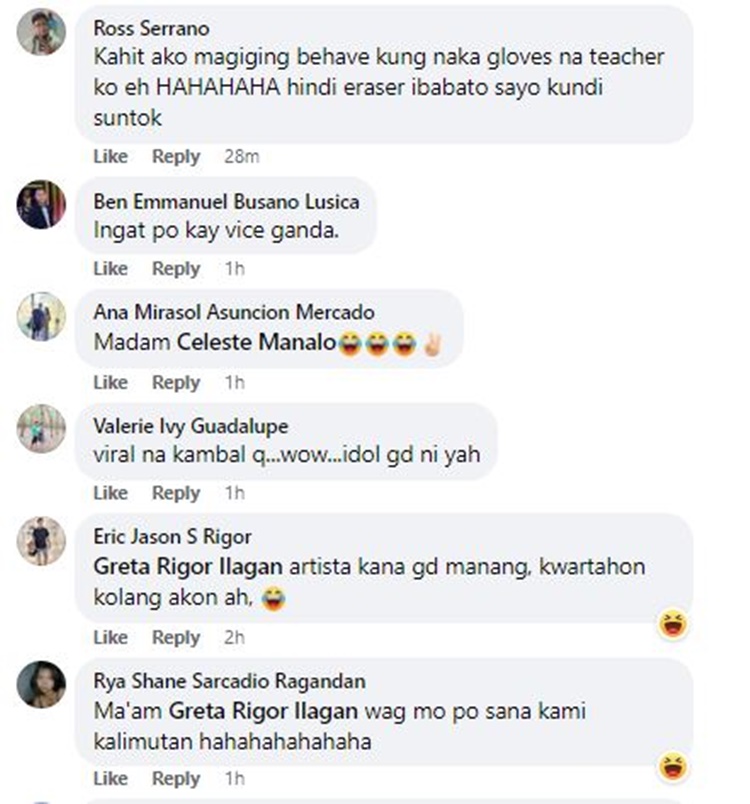
Task: Open Ross Serrano's profile picture
Action: coord(41,32)
